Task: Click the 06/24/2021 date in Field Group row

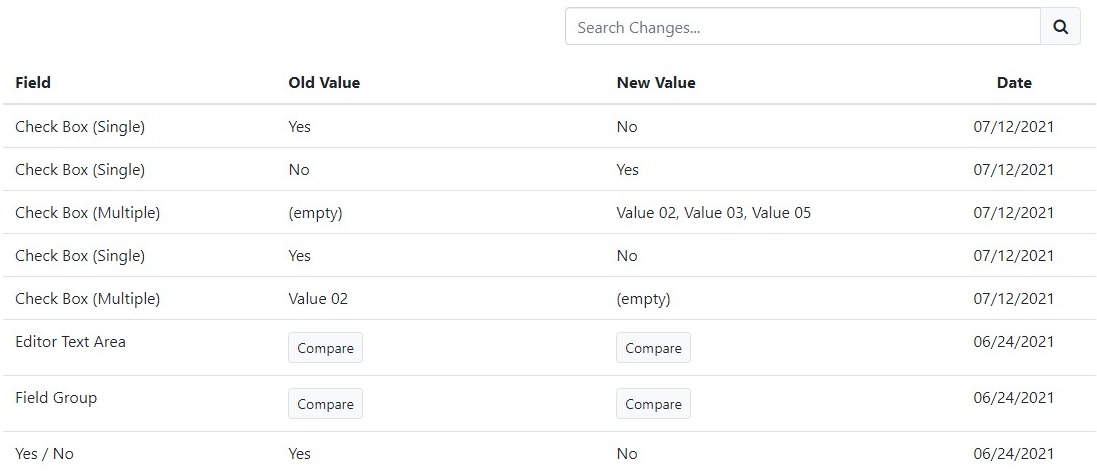Action: pos(1014,398)
